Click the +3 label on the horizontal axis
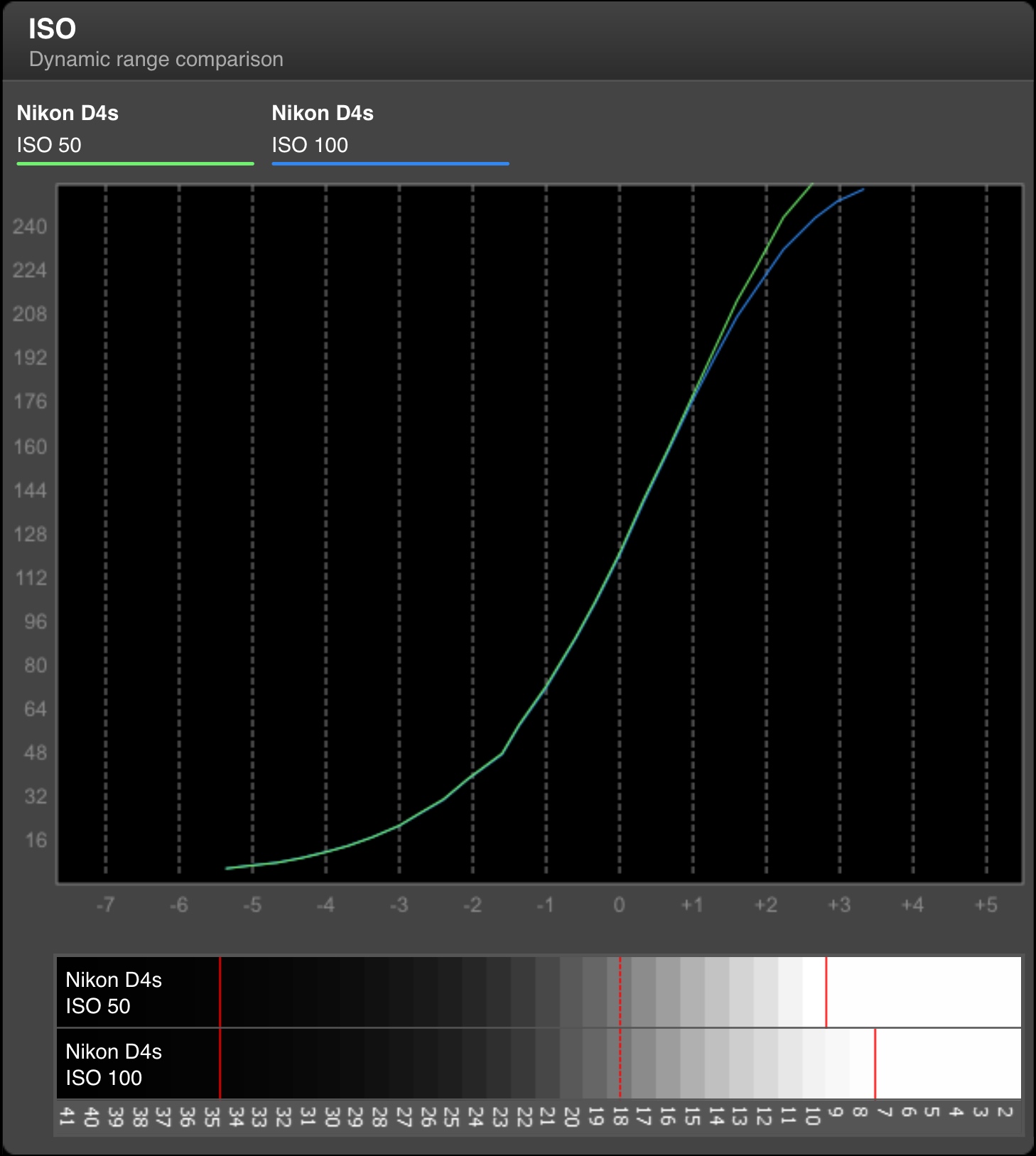 tap(839, 905)
